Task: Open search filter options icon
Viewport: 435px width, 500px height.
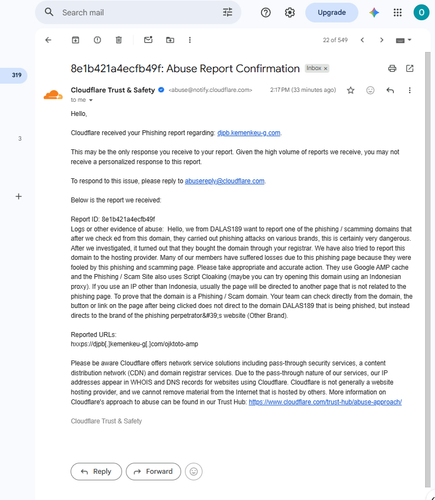Action: [227, 12]
